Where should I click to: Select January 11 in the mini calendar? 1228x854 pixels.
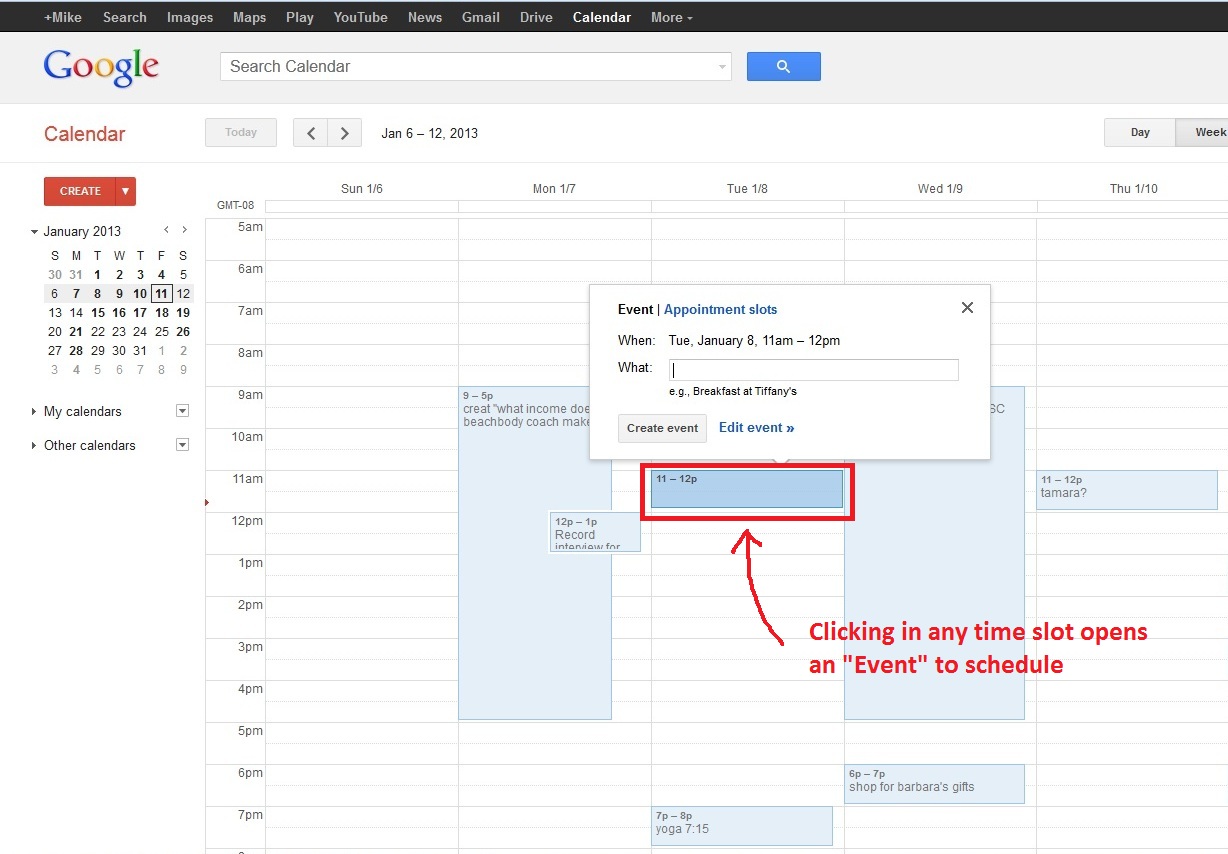(x=161, y=293)
